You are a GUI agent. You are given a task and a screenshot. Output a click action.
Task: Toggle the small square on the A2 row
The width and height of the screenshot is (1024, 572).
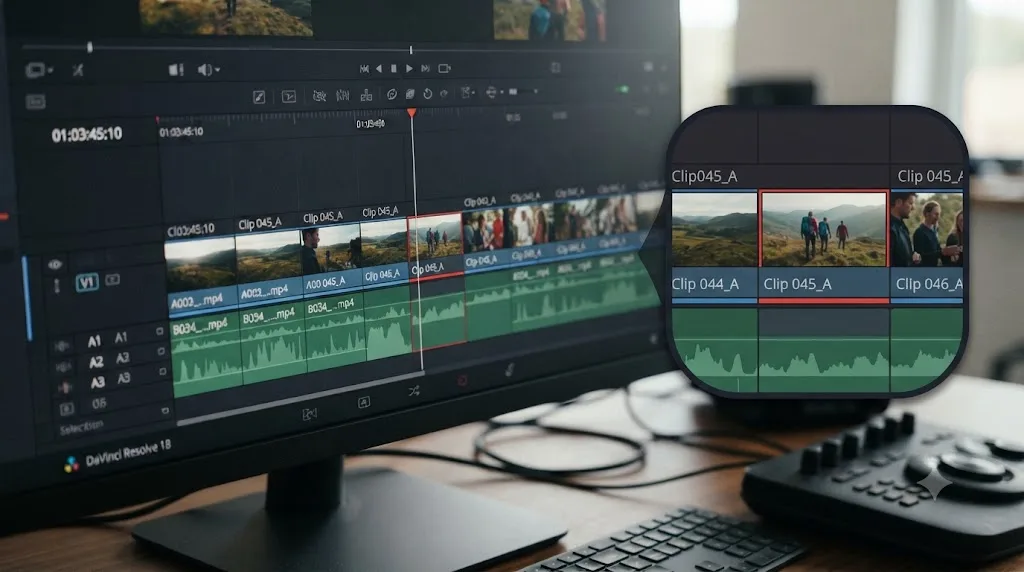[x=161, y=351]
